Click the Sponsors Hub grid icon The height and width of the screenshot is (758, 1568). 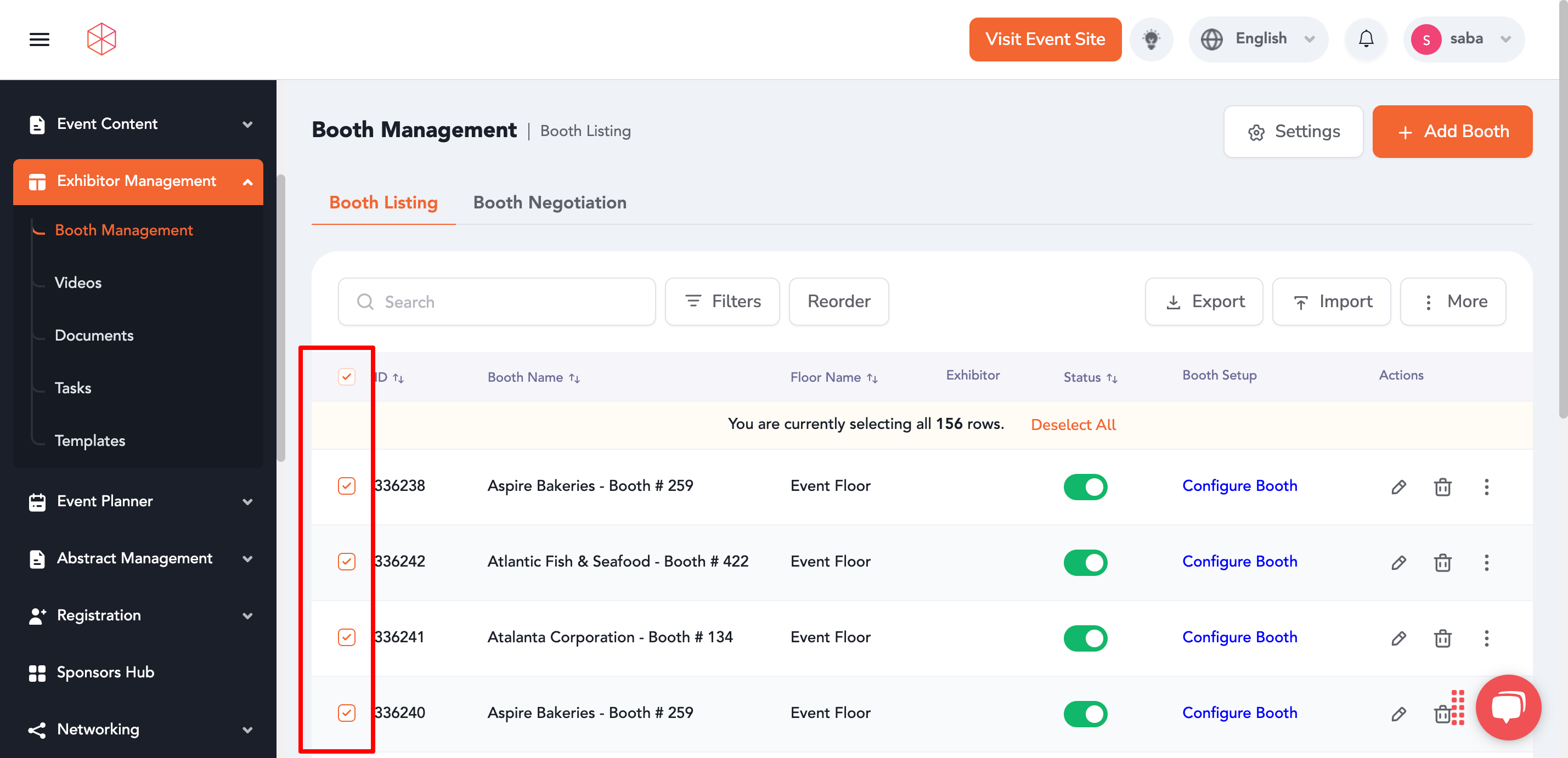[37, 673]
